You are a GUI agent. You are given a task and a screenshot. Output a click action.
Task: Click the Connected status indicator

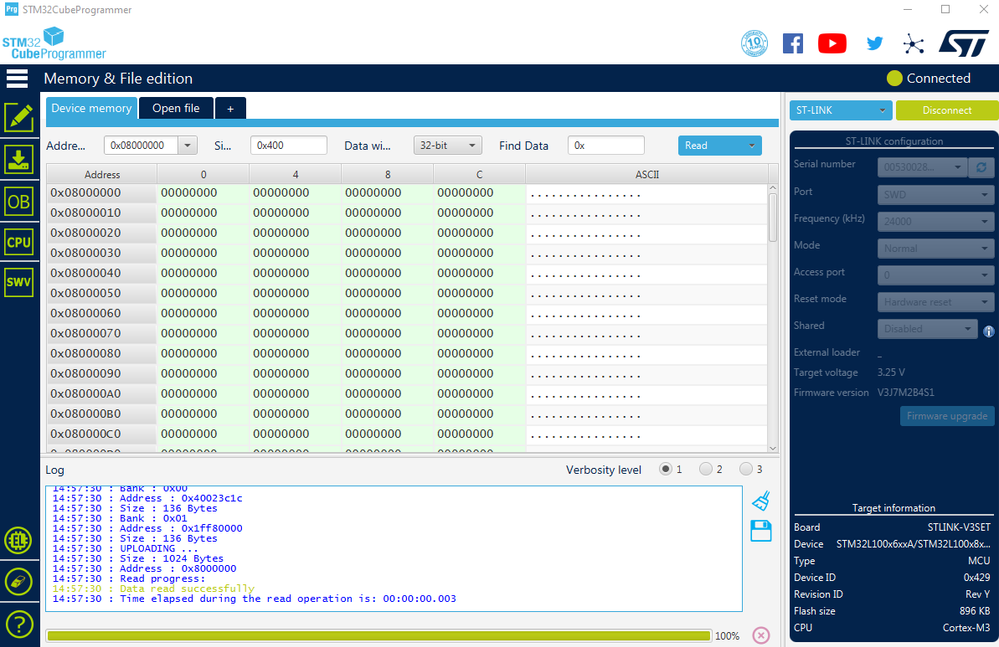click(x=929, y=78)
